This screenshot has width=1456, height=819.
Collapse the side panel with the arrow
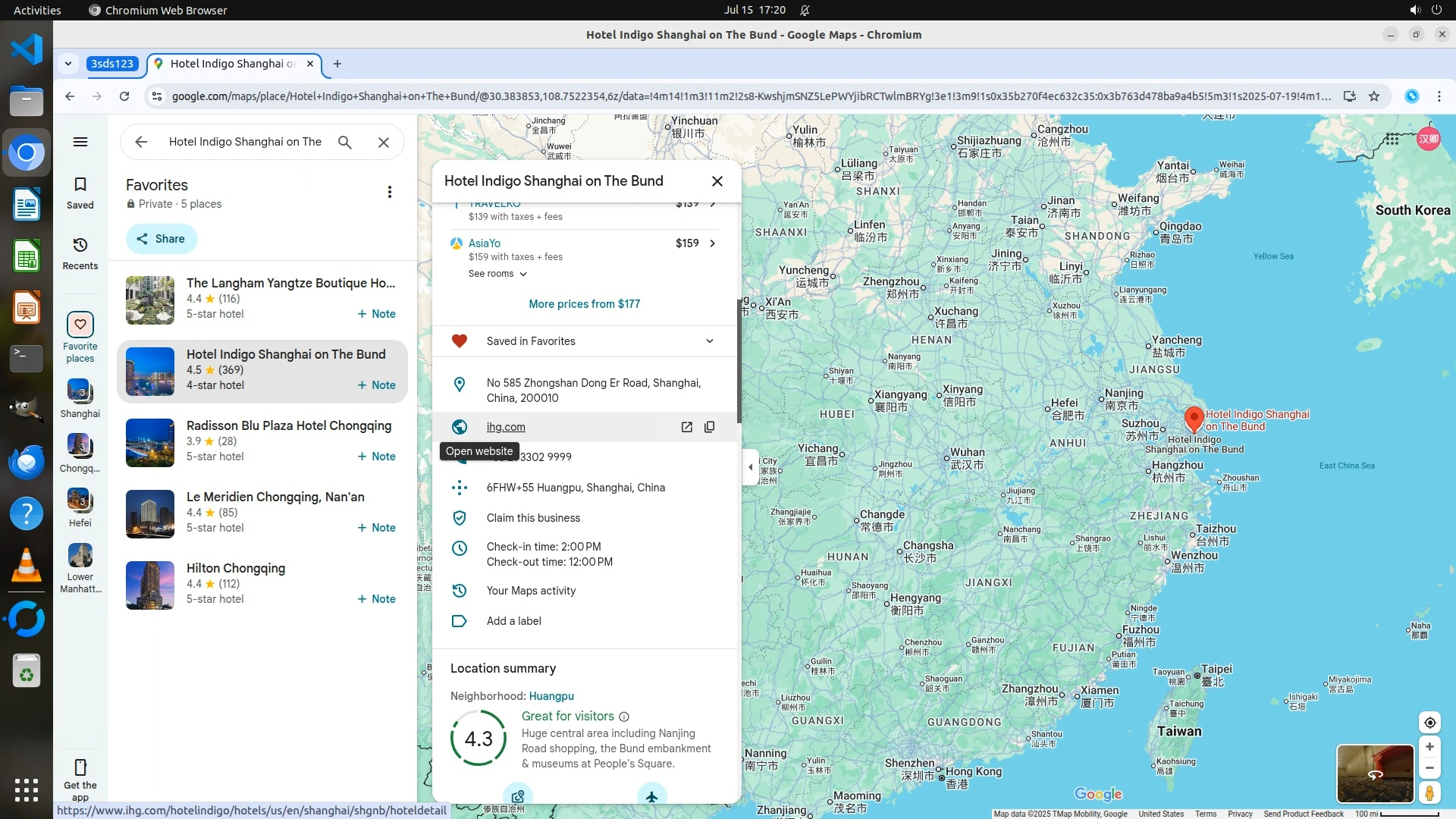coord(750,467)
